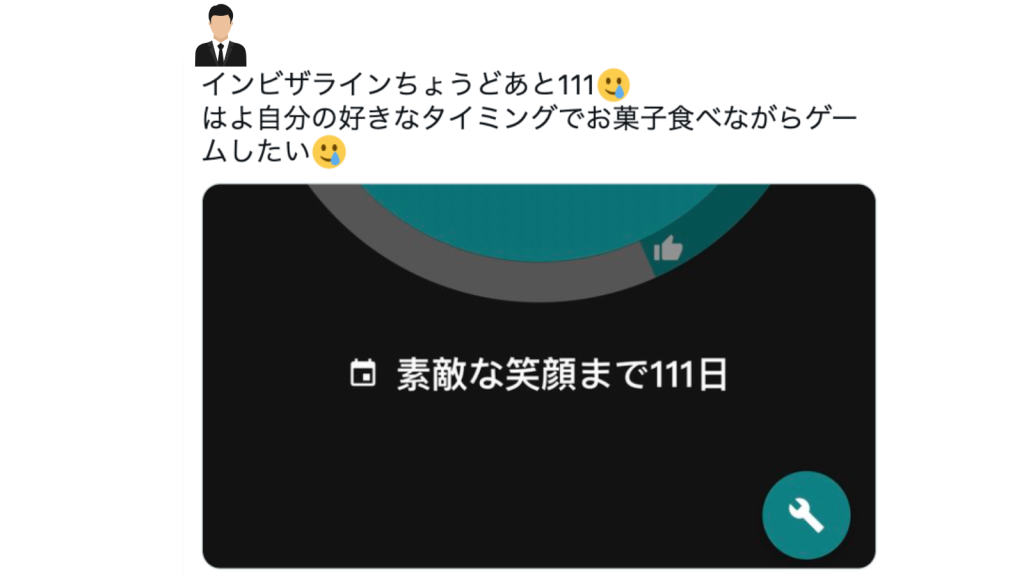This screenshot has width=1024, height=576.
Task: Click the suited man profile avatar
Action: pos(221,35)
